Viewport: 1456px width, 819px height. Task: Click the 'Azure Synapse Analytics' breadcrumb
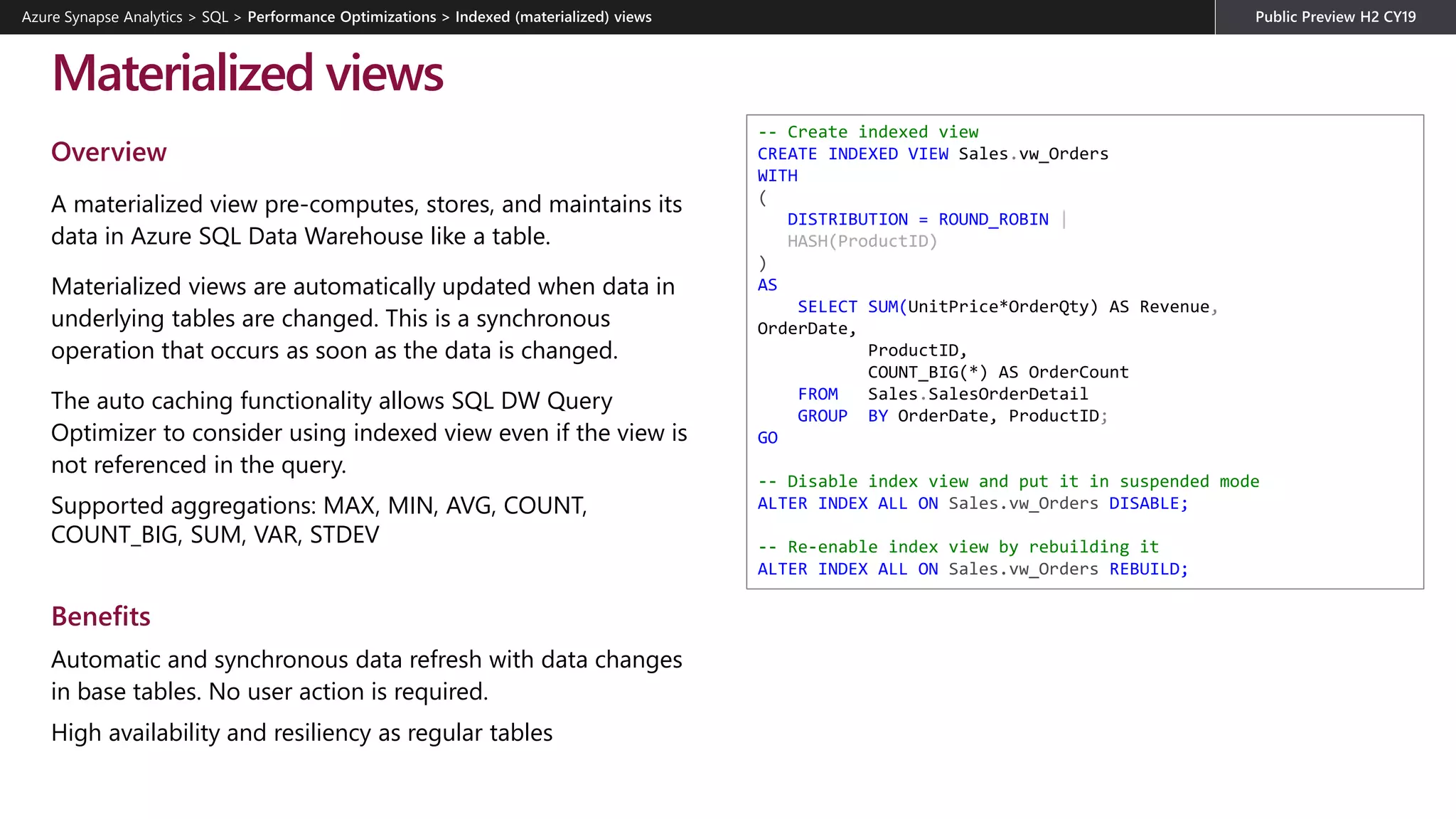(x=102, y=17)
